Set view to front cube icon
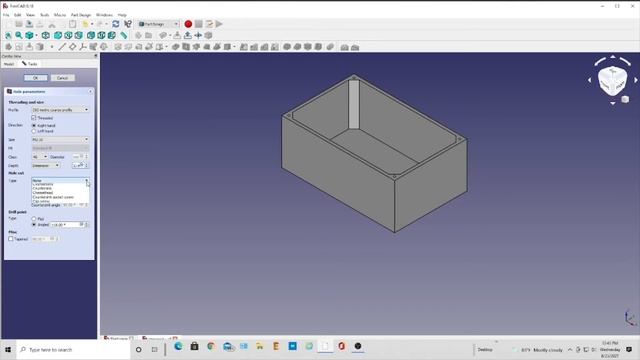The image size is (640, 360). [58, 36]
